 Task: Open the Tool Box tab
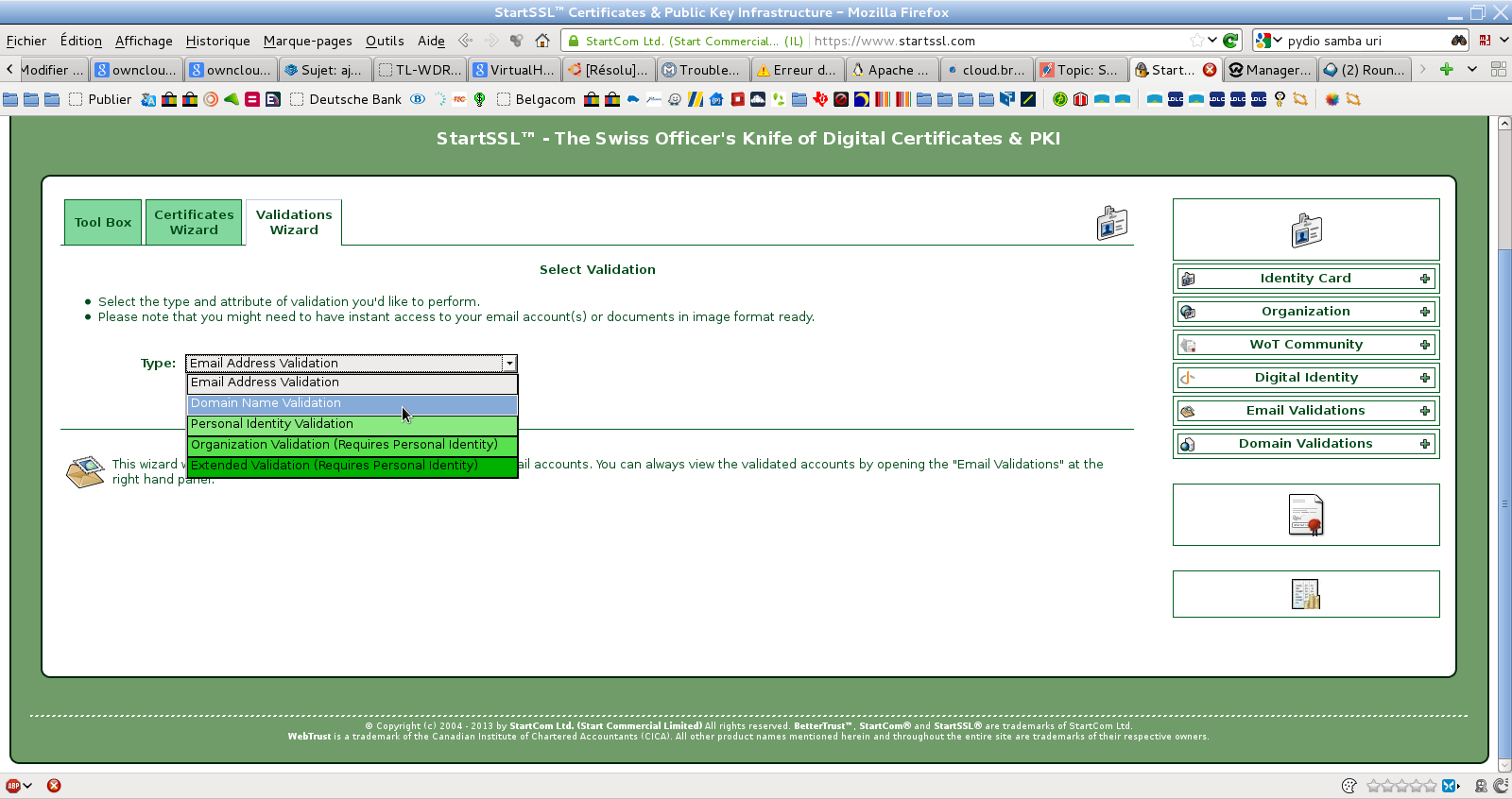[x=103, y=222]
